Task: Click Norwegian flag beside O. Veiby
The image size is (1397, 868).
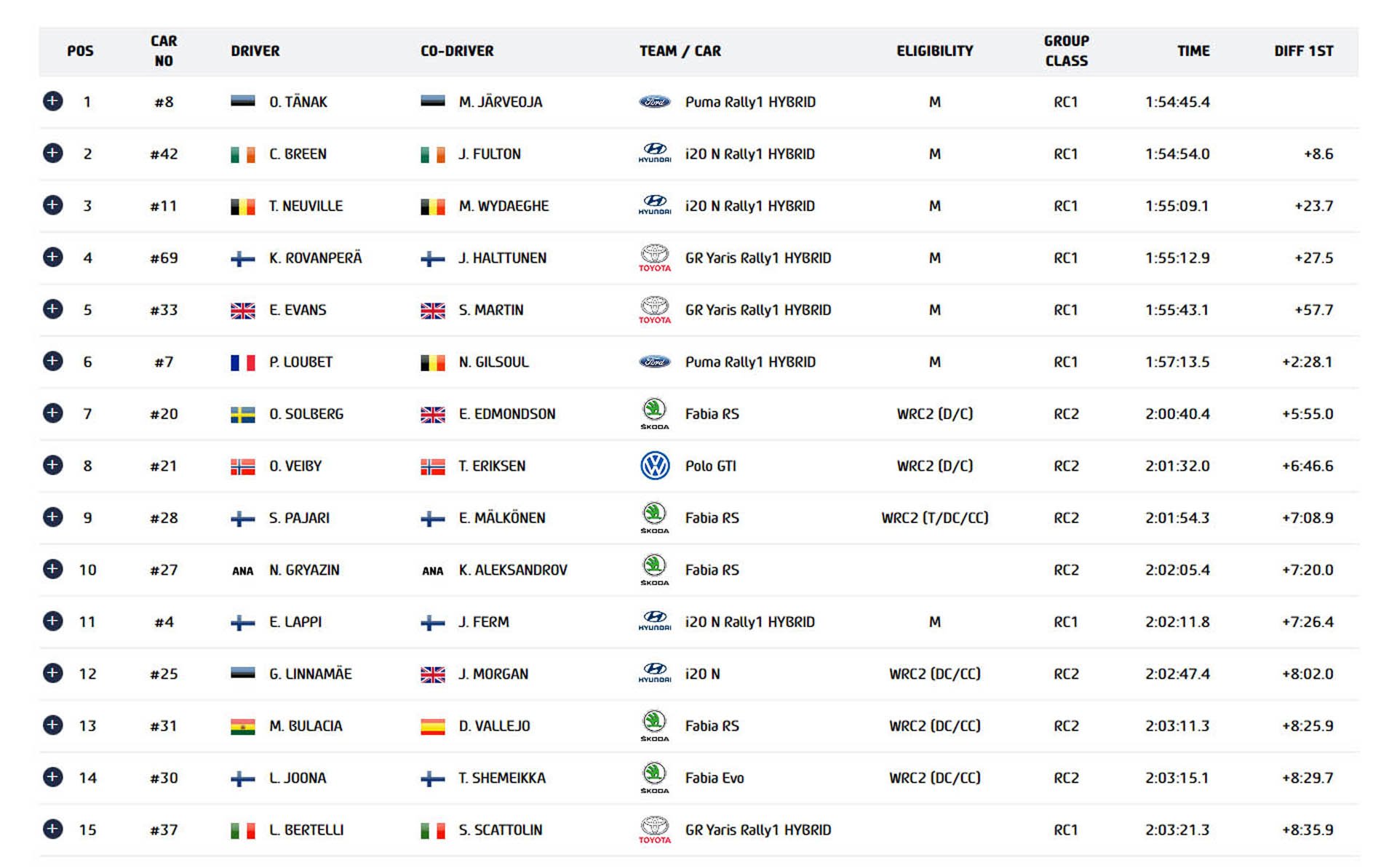Action: tap(242, 466)
